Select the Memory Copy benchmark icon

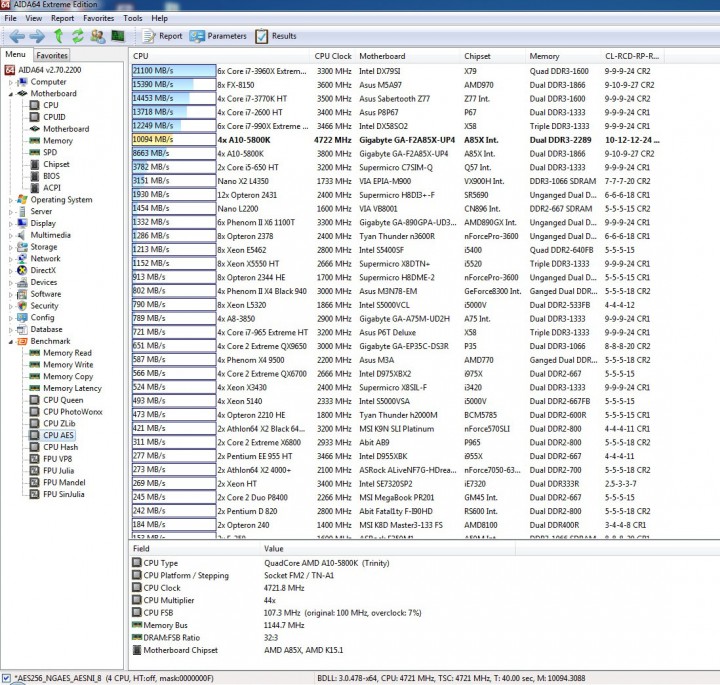(34, 376)
